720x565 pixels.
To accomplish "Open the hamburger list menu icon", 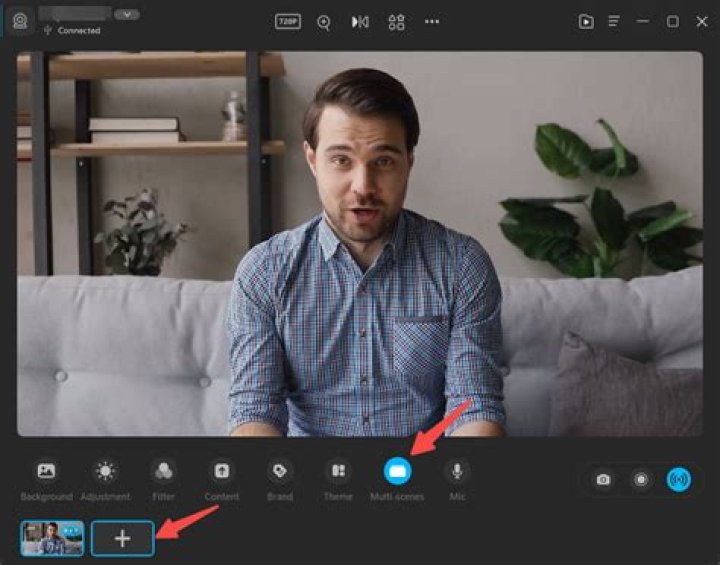I will coord(614,22).
